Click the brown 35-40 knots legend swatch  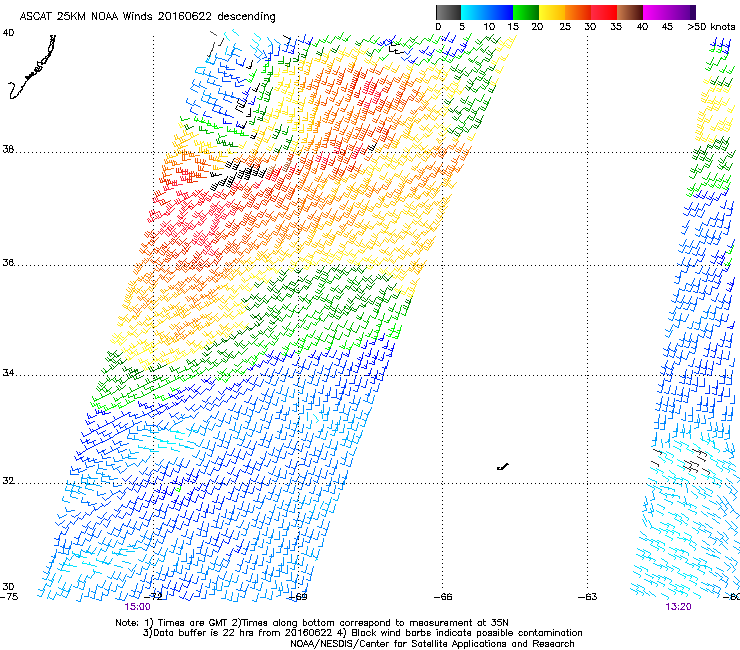[630, 12]
